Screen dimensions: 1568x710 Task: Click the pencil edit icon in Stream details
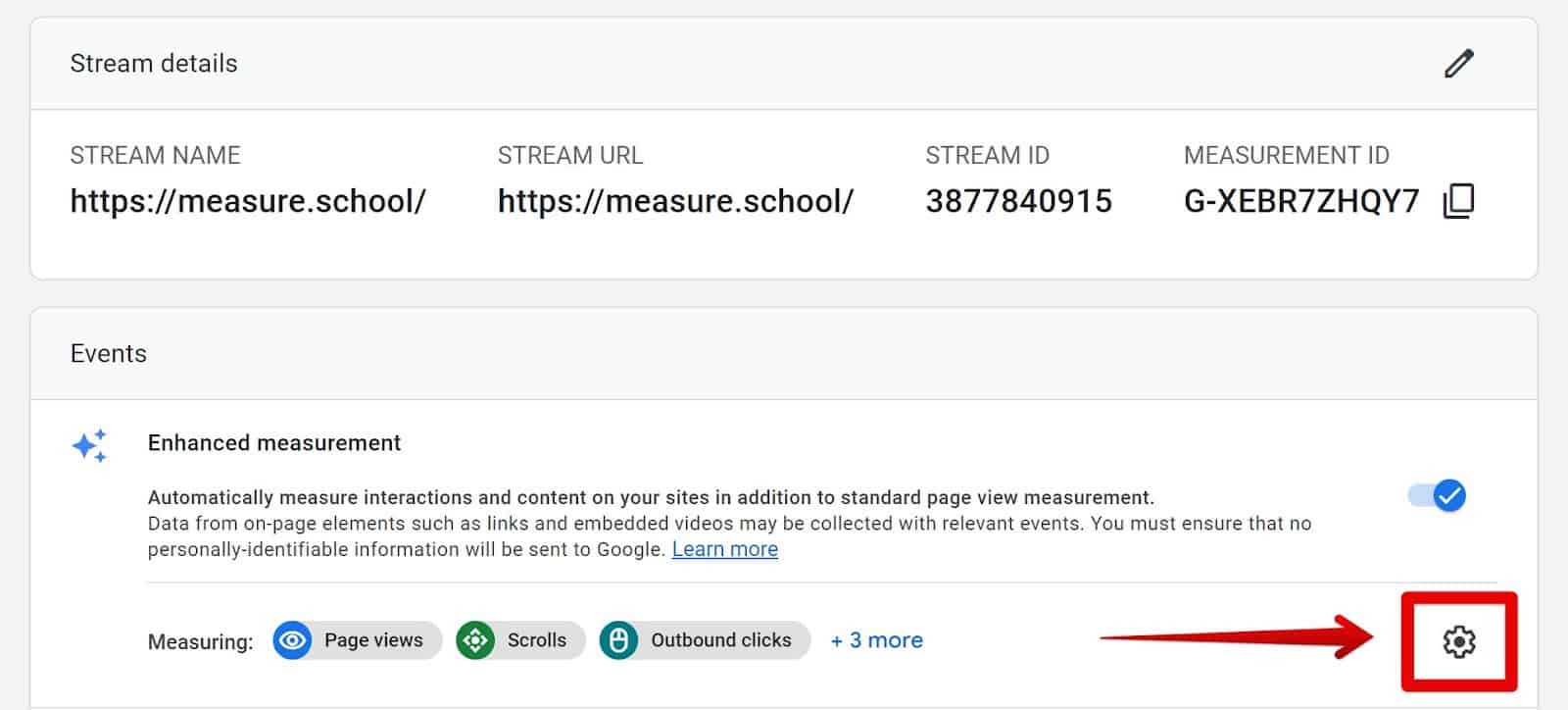click(1458, 64)
